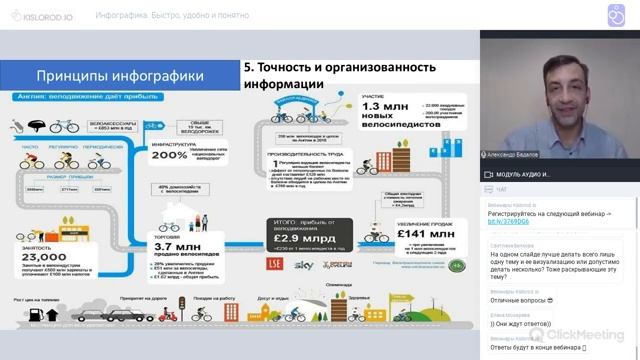Click the purple icon at top right of header
640x360 pixels.
click(x=616, y=16)
